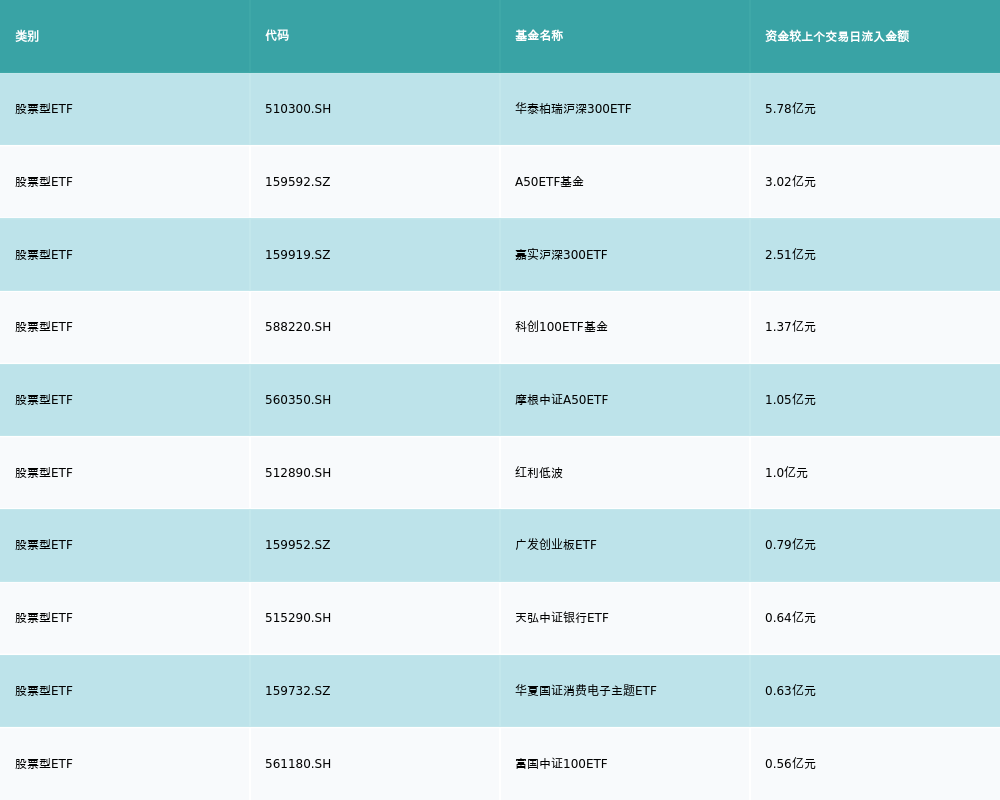Click 股票型ETF in the 512890.SH row
The image size is (1000, 800).
[44, 473]
